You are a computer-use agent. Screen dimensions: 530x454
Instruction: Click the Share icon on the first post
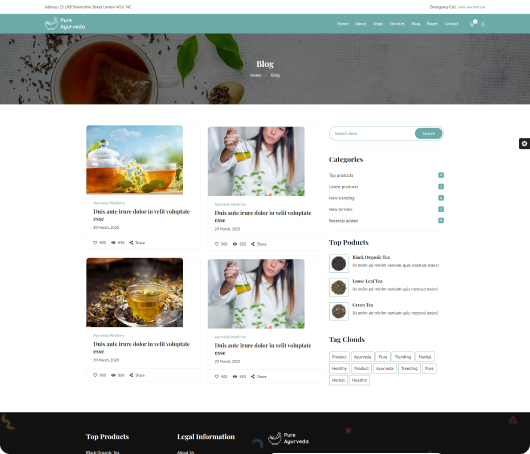131,242
